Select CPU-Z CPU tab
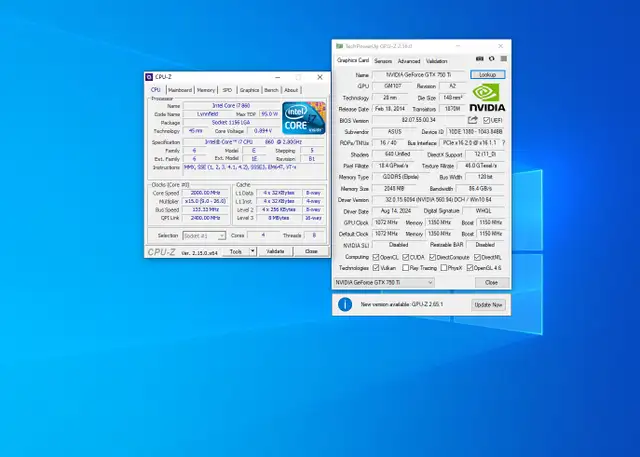 coord(156,90)
